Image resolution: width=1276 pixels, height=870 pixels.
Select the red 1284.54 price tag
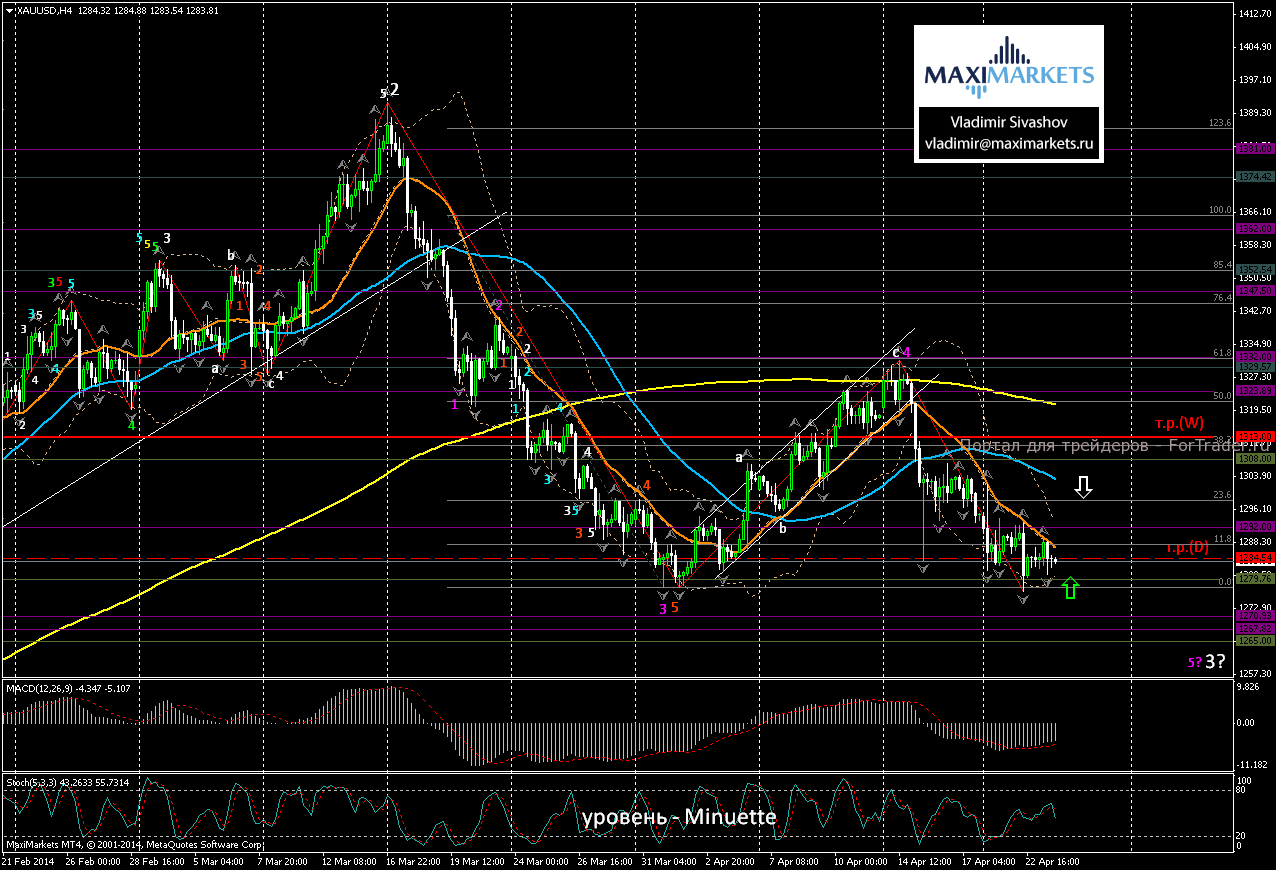(1254, 558)
